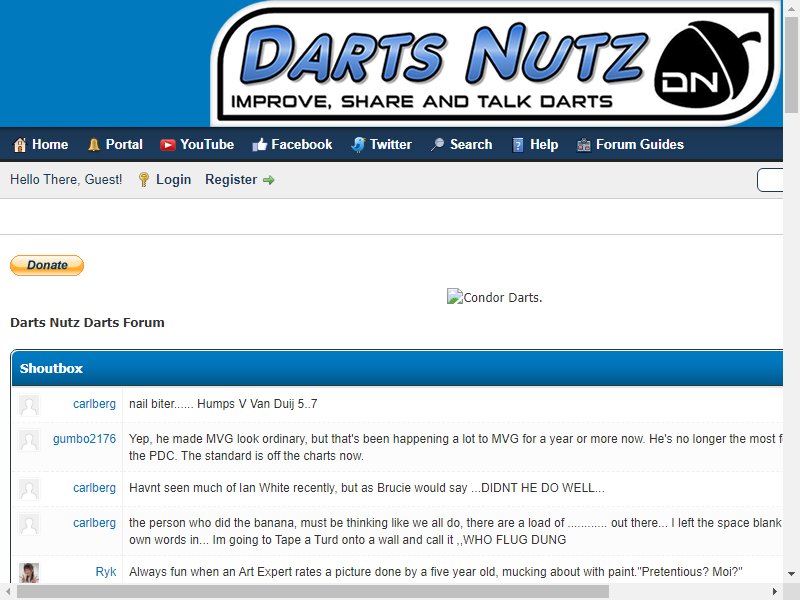Open Help in the navigation bar

(535, 145)
